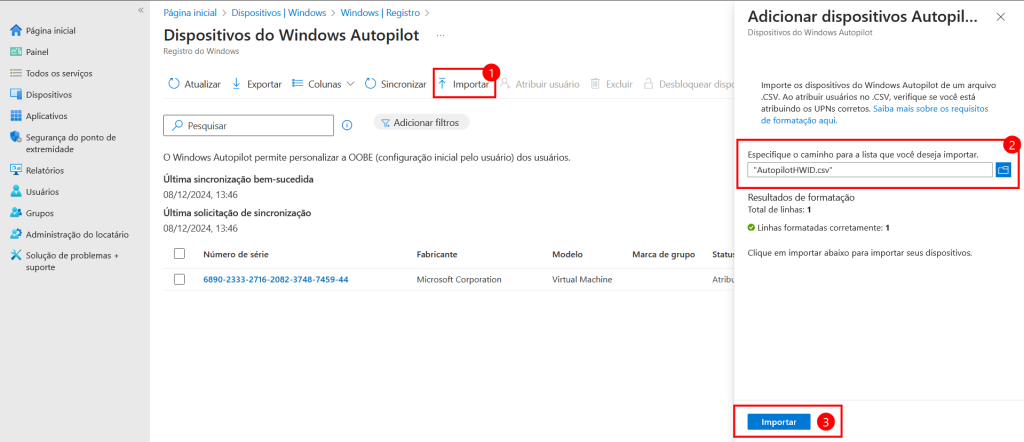Sort by Fabricante column header
Viewport: 1024px width, 442px height.
point(436,255)
